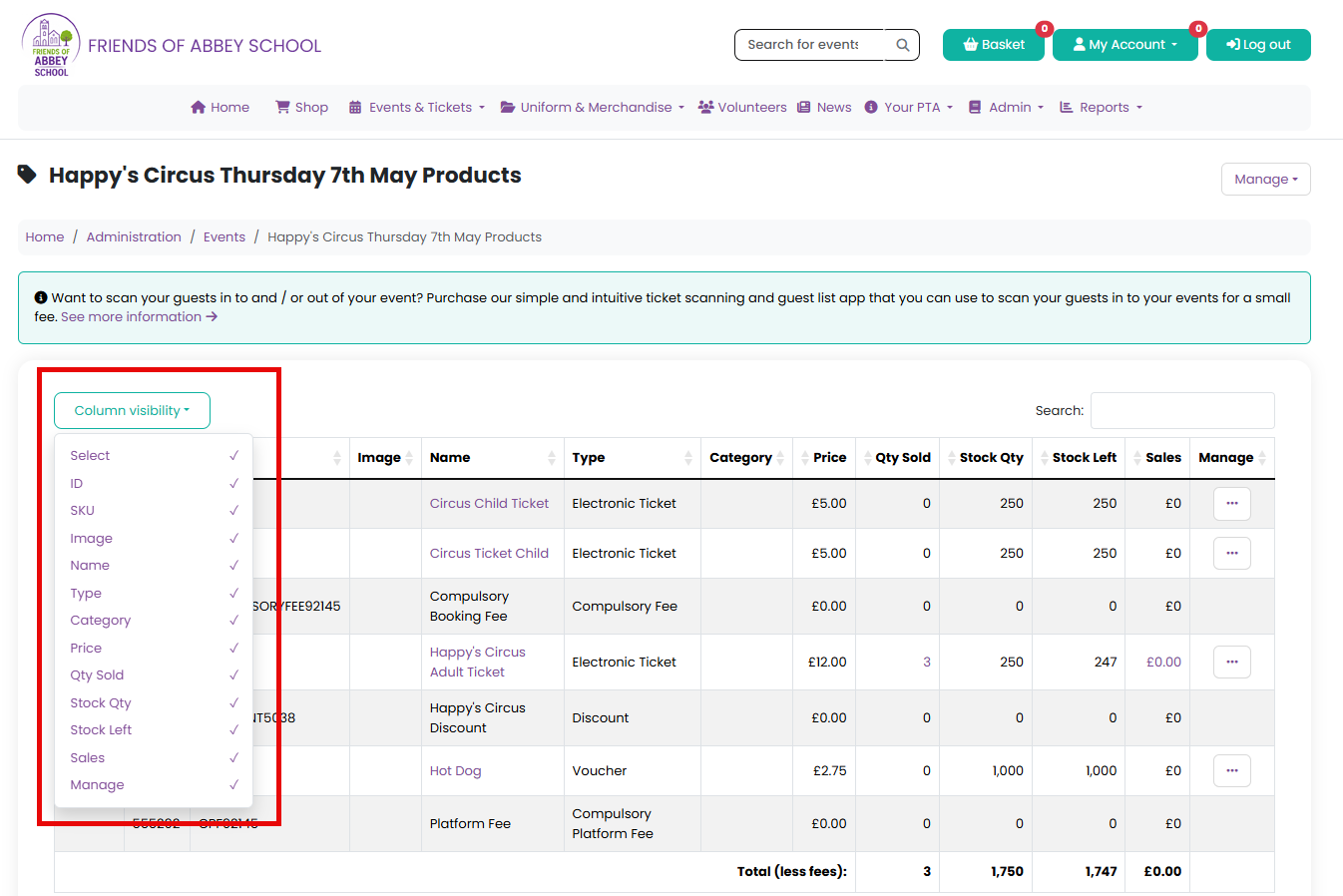Toggle SKU column visibility
The height and width of the screenshot is (896, 1343).
[154, 511]
